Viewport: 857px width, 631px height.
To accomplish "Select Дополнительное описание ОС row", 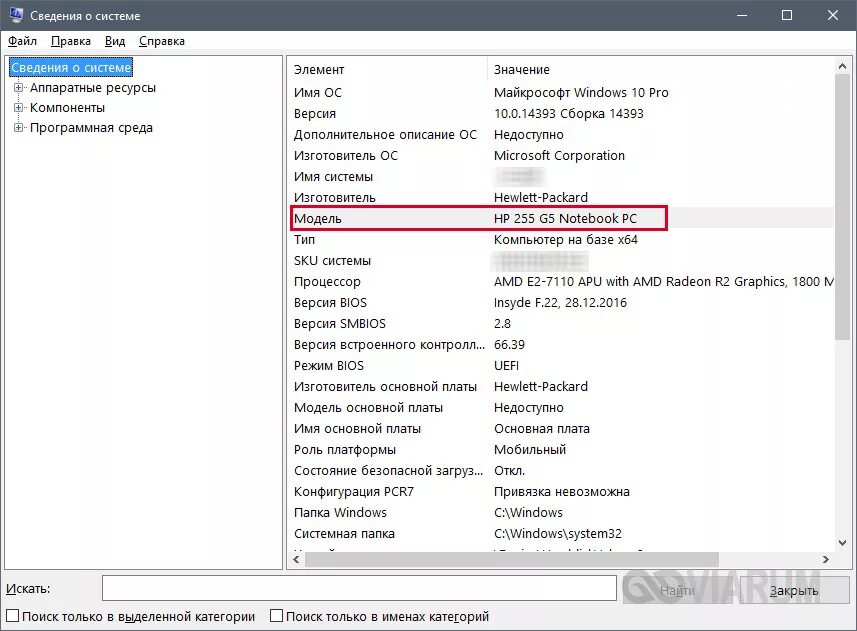I will pyautogui.click(x=561, y=134).
